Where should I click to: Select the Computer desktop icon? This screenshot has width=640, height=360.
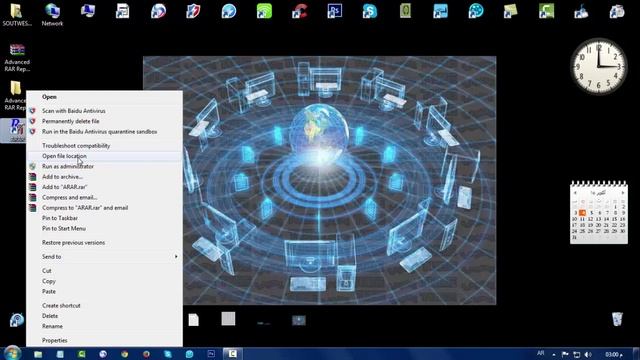click(87, 11)
